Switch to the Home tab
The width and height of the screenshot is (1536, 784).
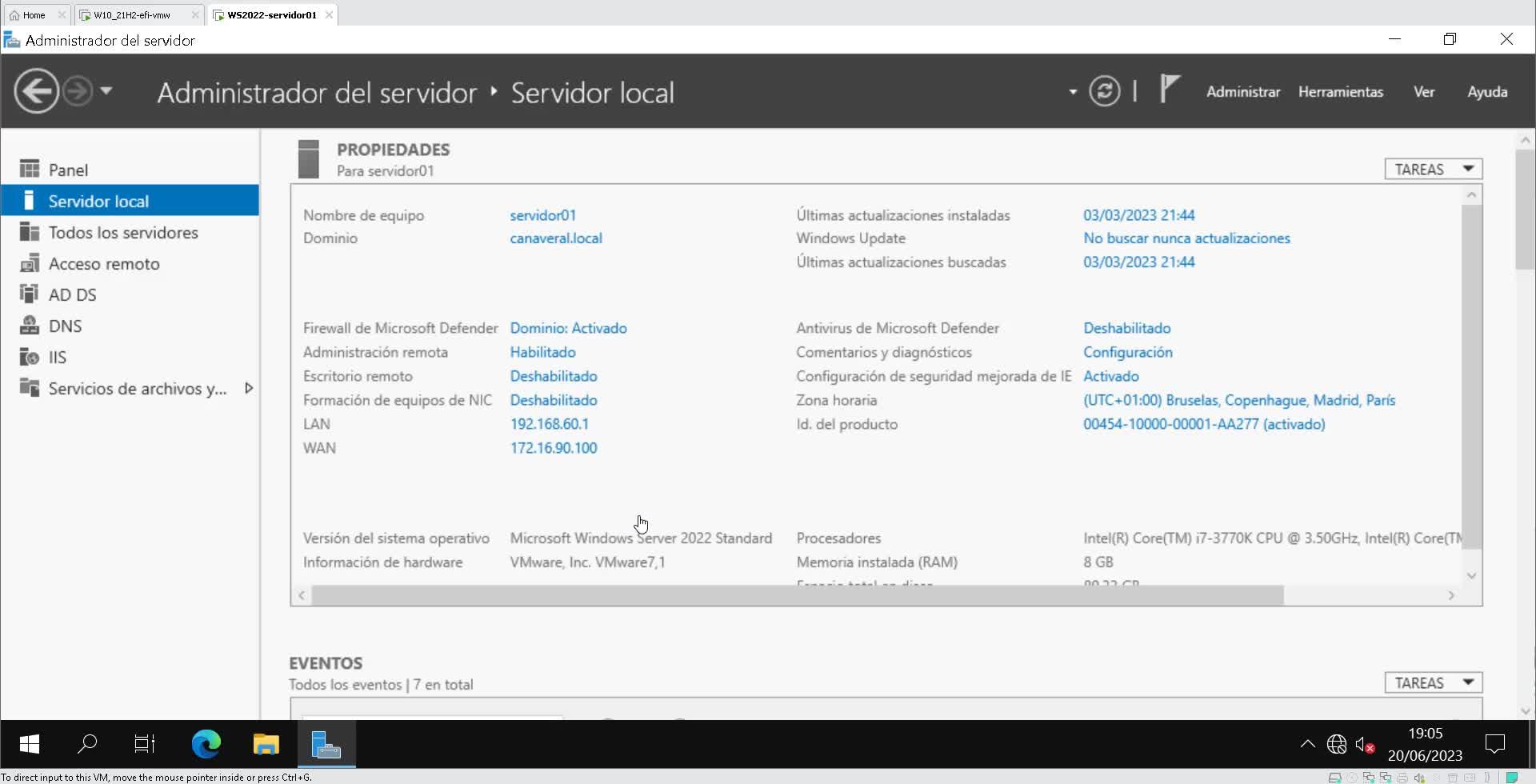tap(34, 15)
